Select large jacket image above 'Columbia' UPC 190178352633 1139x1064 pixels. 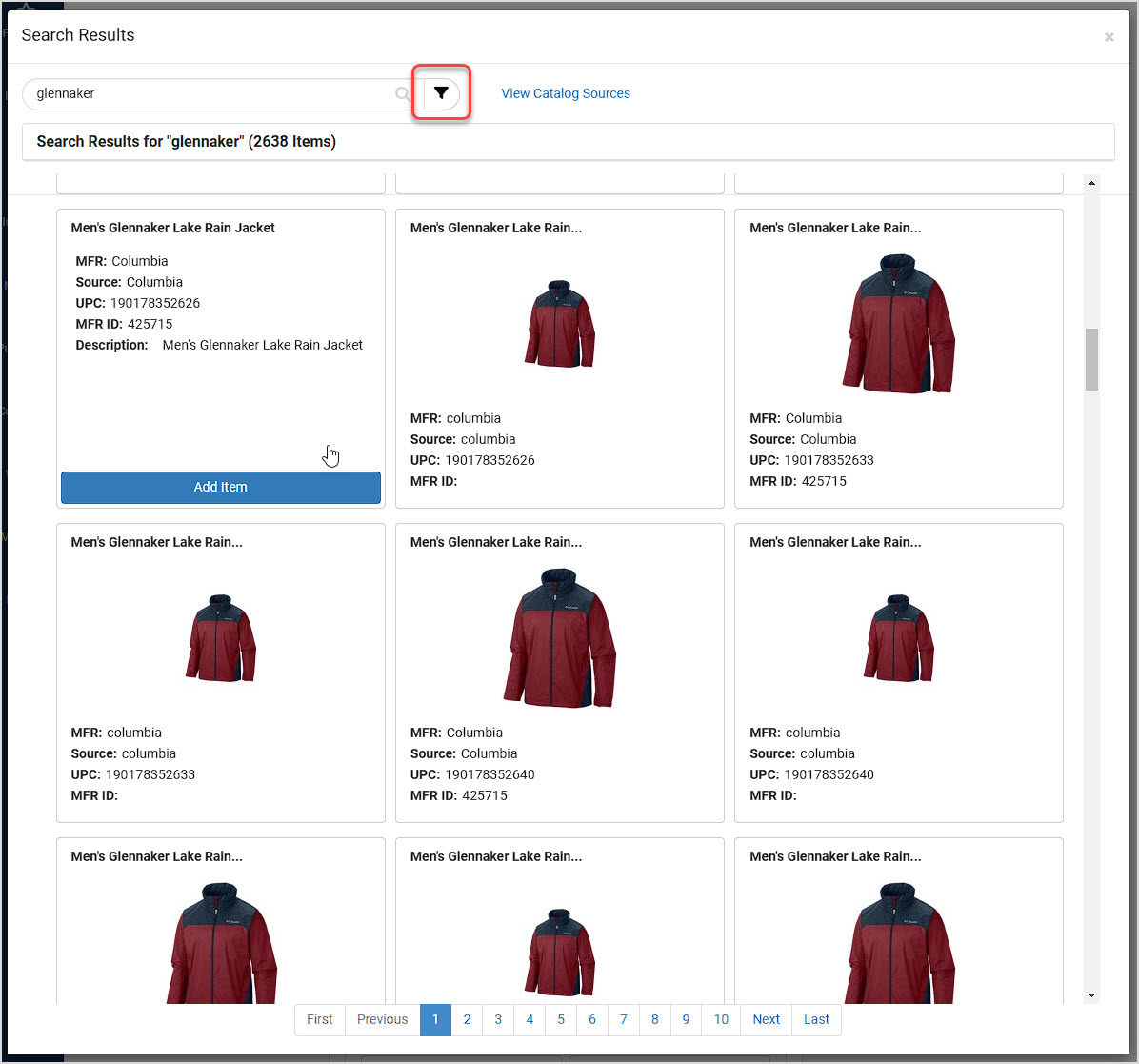899,324
